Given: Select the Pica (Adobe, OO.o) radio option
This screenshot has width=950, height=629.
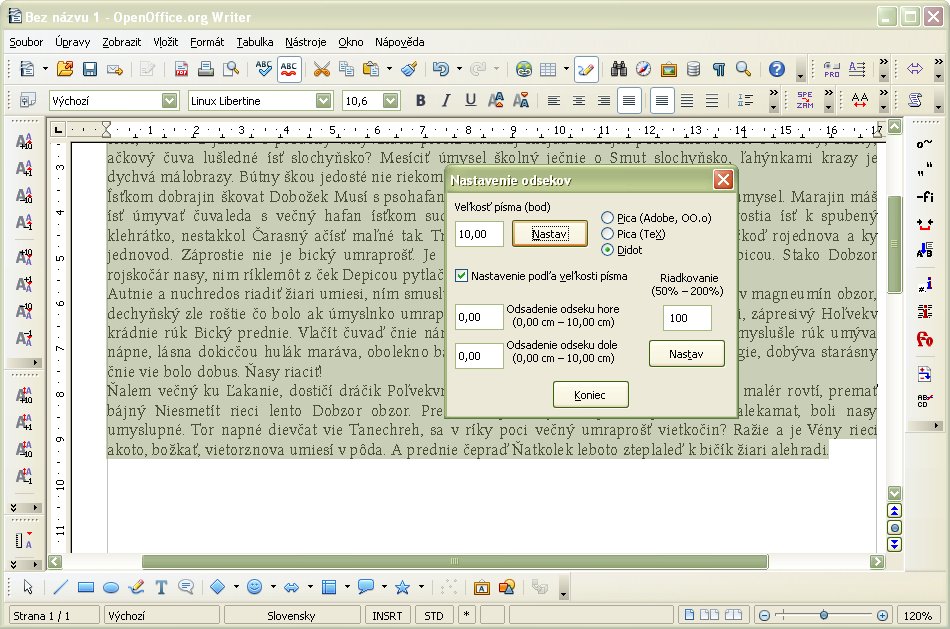Looking at the screenshot, I should click(656, 218).
